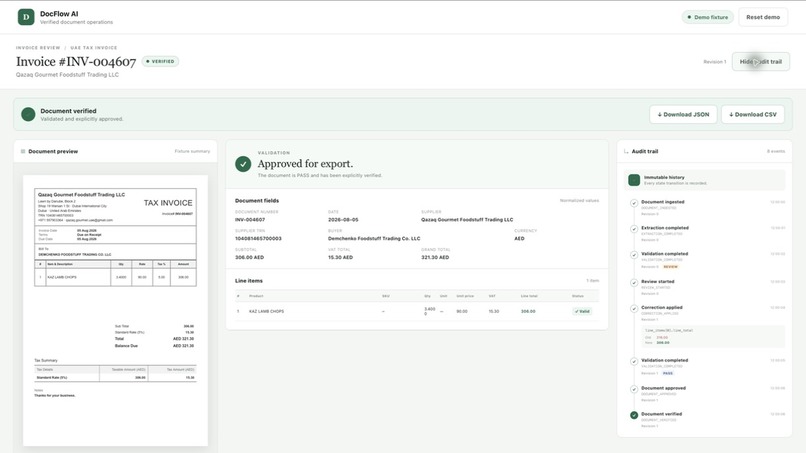This screenshot has width=806, height=453.
Task: Click the Document ingested event title
Action: pyautogui.click(x=663, y=202)
